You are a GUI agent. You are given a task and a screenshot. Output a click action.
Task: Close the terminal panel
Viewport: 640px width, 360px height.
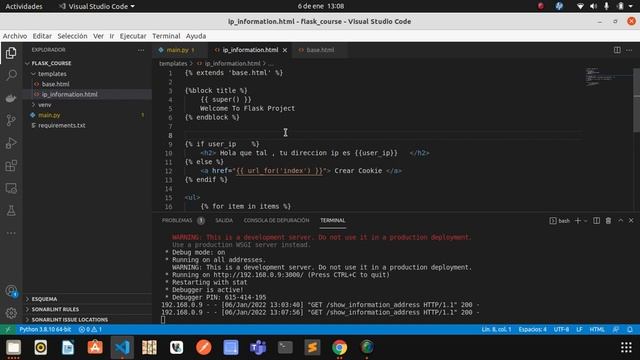[x=631, y=220]
